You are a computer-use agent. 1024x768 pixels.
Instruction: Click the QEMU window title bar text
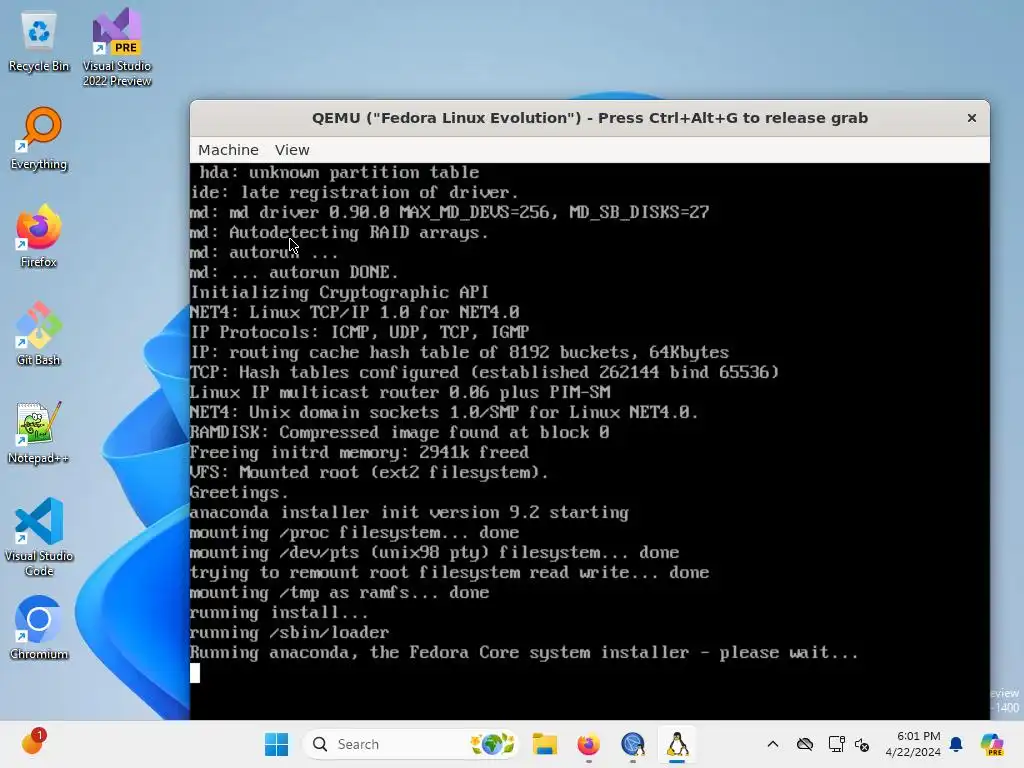(x=590, y=118)
